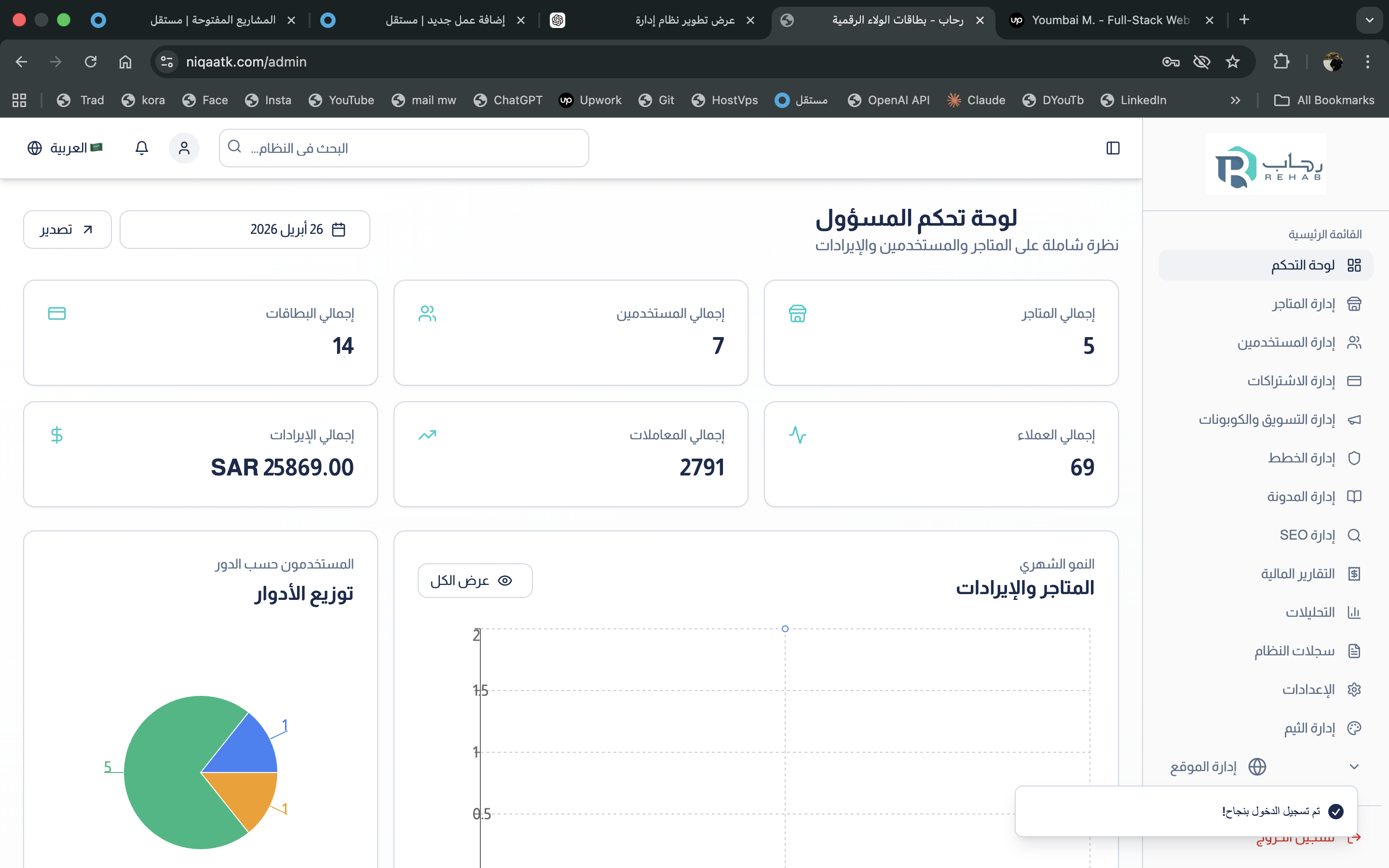The image size is (1389, 868).
Task: Reload the page with the refresh icon
Action: point(91,61)
